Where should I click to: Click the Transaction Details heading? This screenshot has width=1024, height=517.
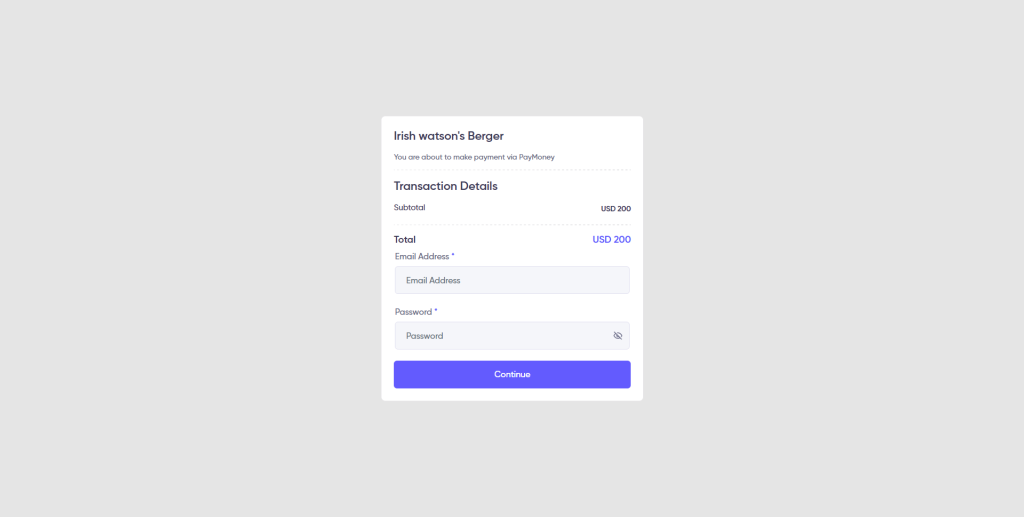[445, 186]
